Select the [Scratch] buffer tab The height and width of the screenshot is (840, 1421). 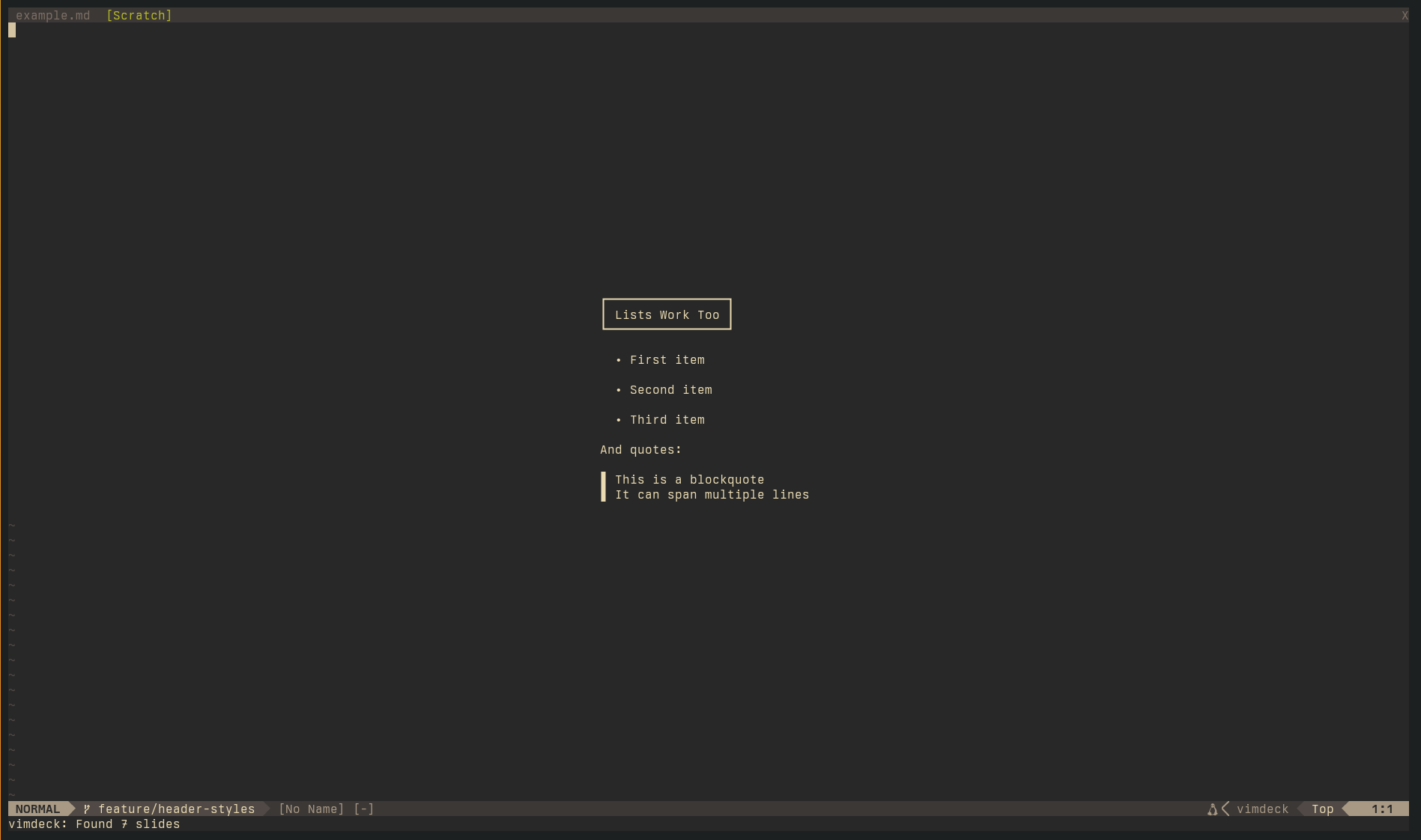[x=139, y=15]
